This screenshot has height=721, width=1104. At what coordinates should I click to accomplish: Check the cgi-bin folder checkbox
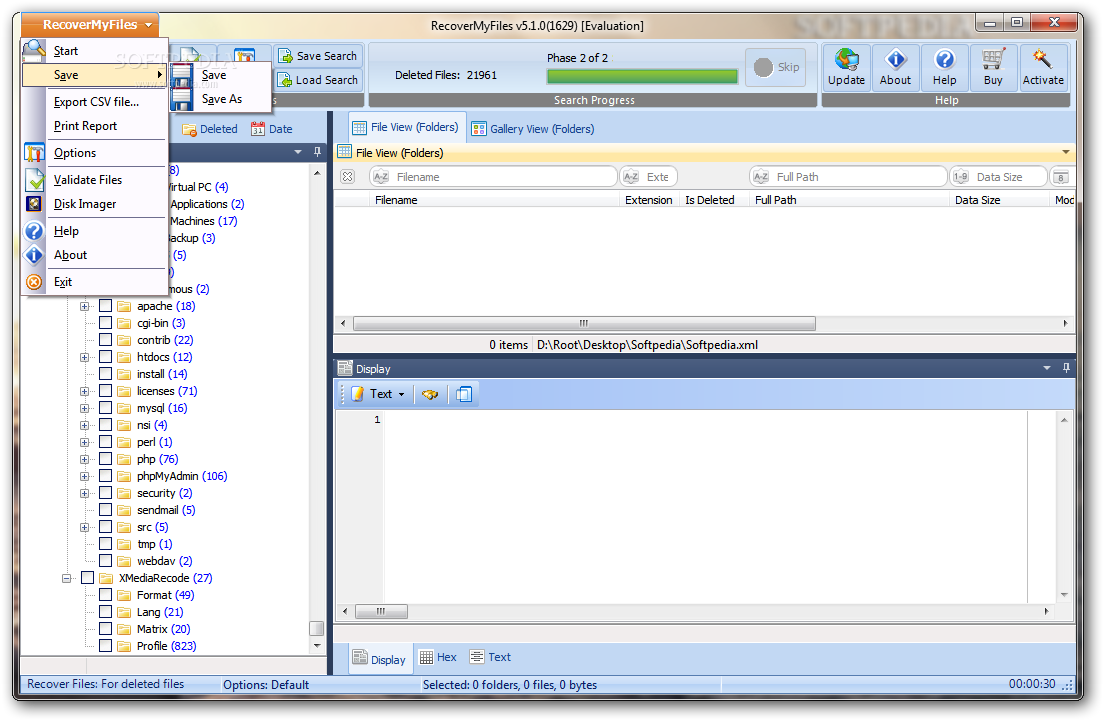click(106, 322)
